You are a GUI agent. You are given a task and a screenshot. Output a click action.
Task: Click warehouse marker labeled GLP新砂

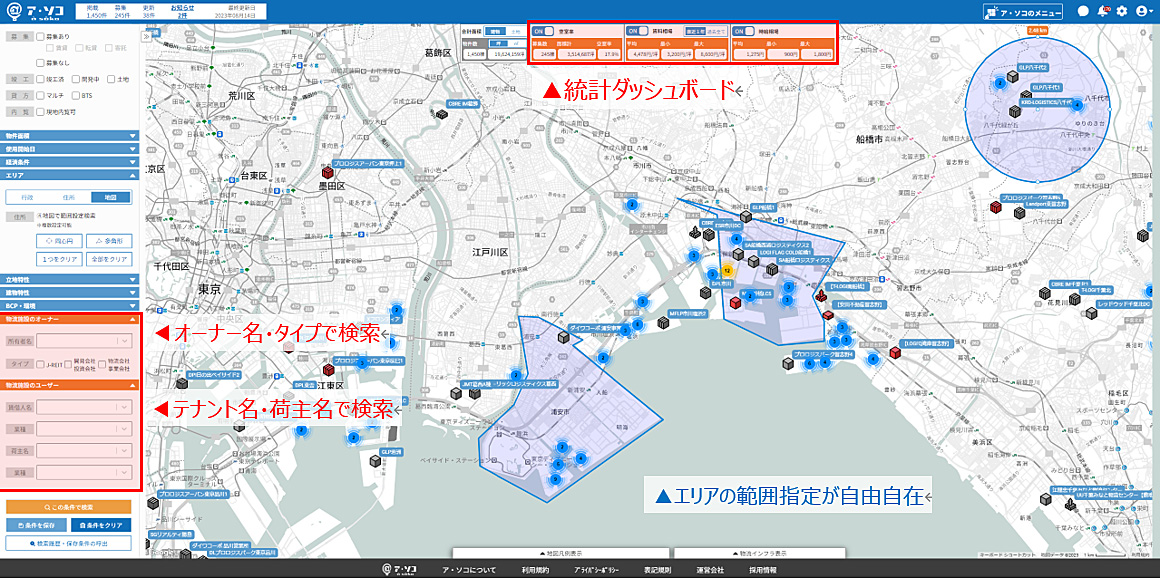tap(376, 461)
